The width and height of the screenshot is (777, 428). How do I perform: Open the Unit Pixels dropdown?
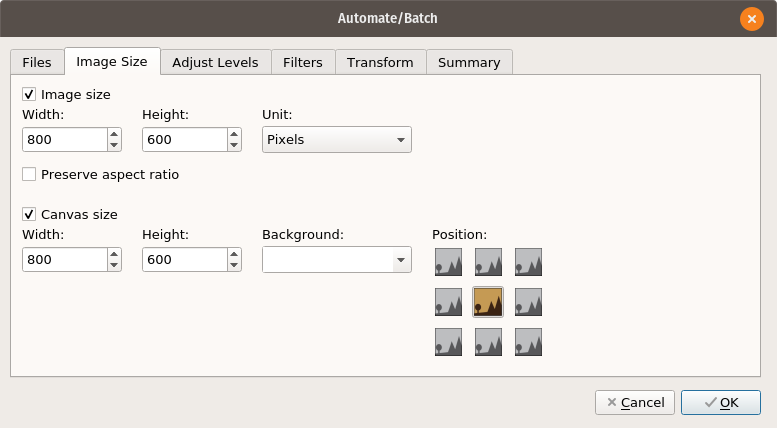point(337,140)
